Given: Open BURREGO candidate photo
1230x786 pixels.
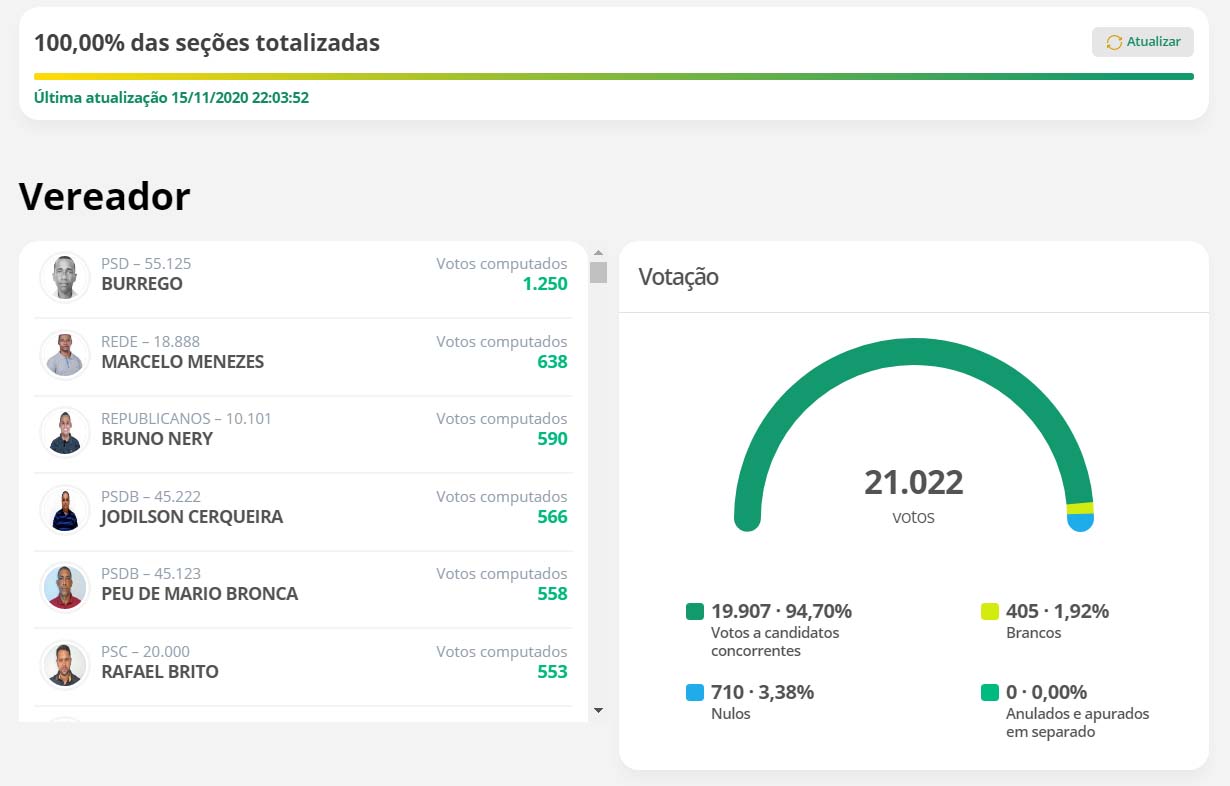Looking at the screenshot, I should [65, 277].
